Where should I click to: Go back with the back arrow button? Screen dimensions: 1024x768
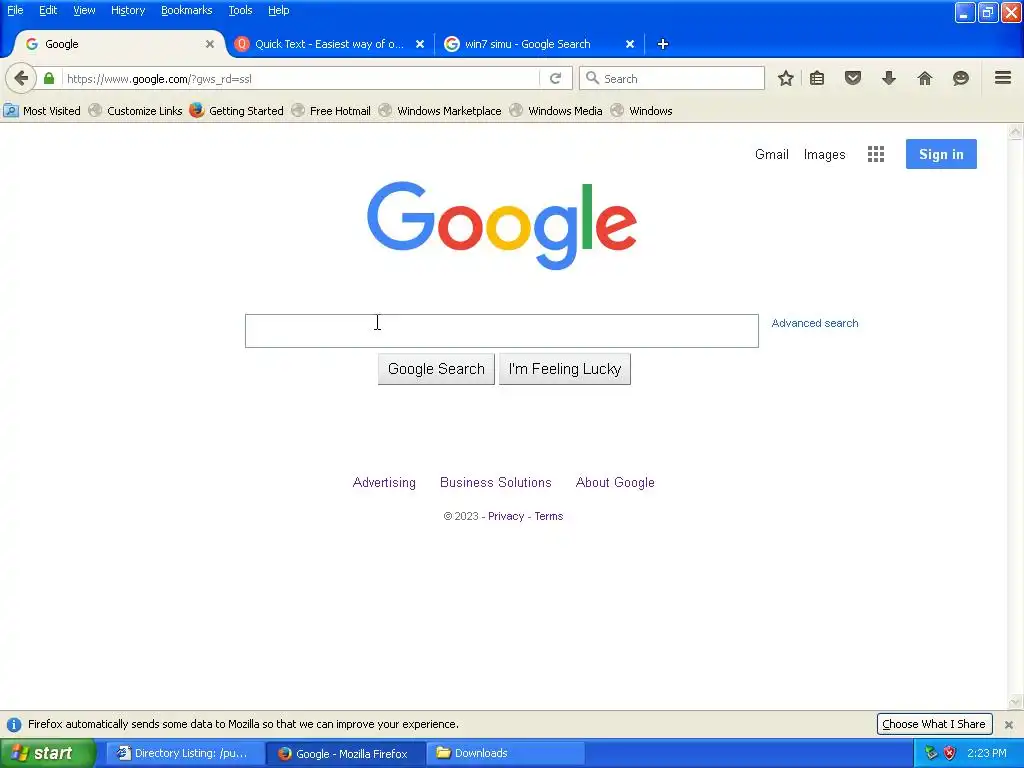(21, 78)
